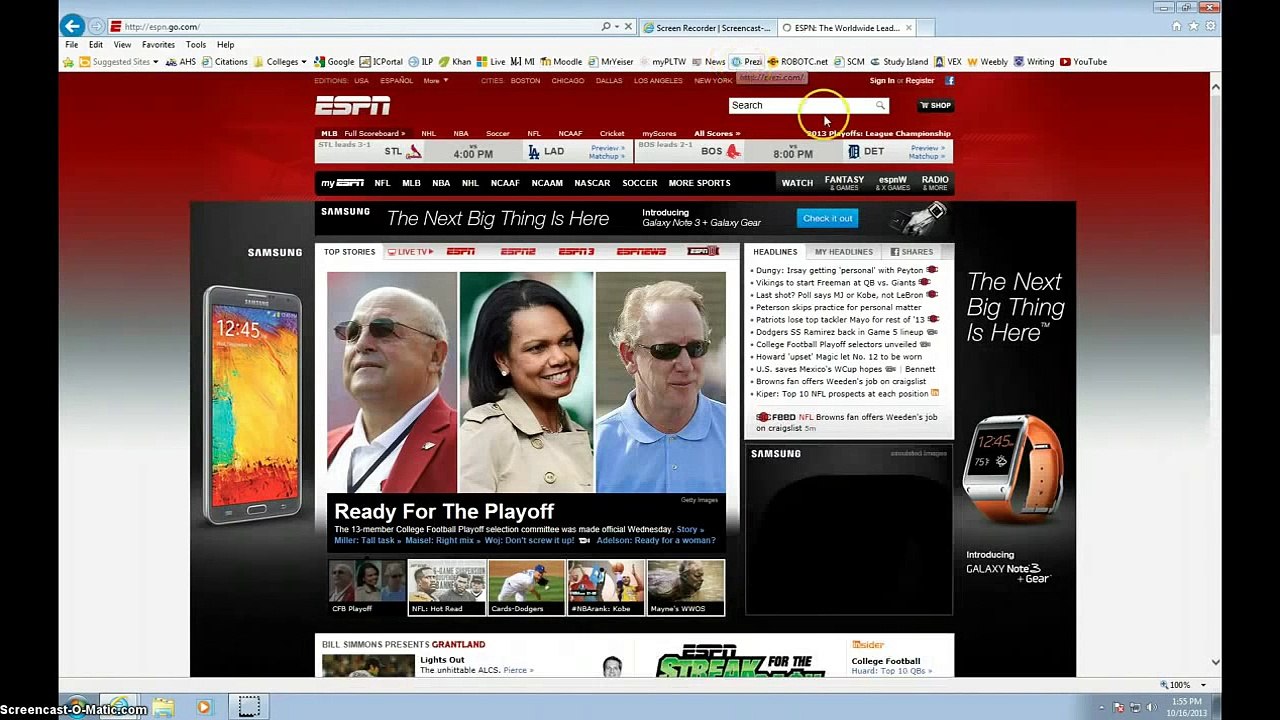Click the browser Home icon
Screen dimensions: 1280x720
[1177, 27]
